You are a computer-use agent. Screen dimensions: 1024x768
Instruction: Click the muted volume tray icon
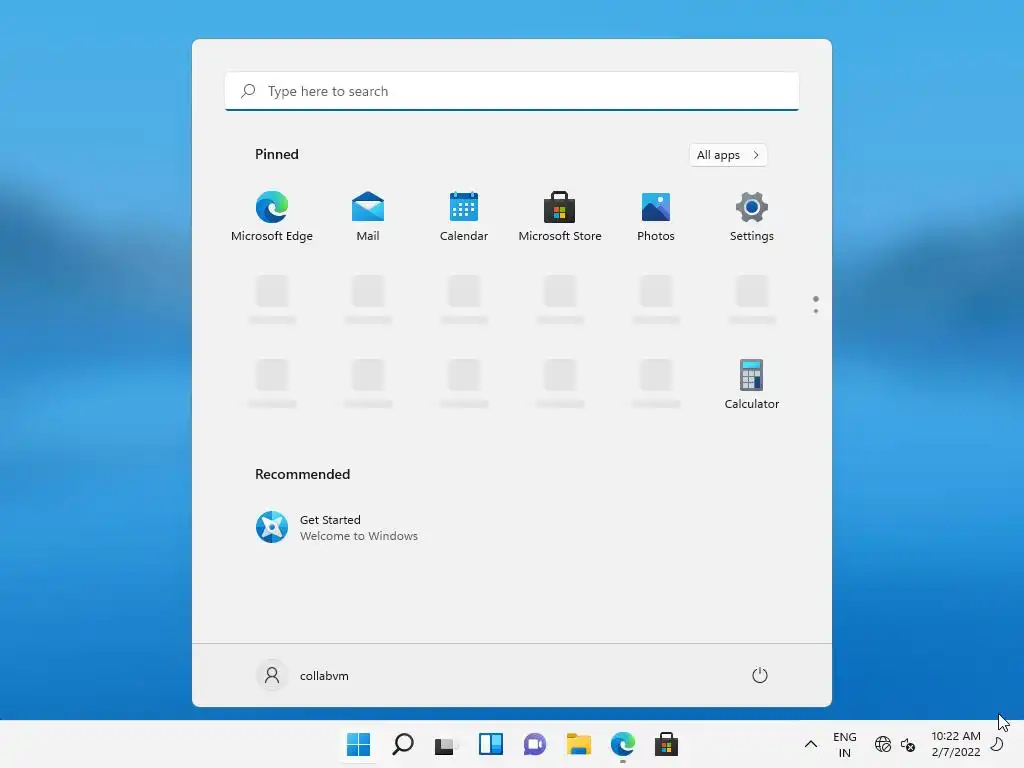pos(908,744)
